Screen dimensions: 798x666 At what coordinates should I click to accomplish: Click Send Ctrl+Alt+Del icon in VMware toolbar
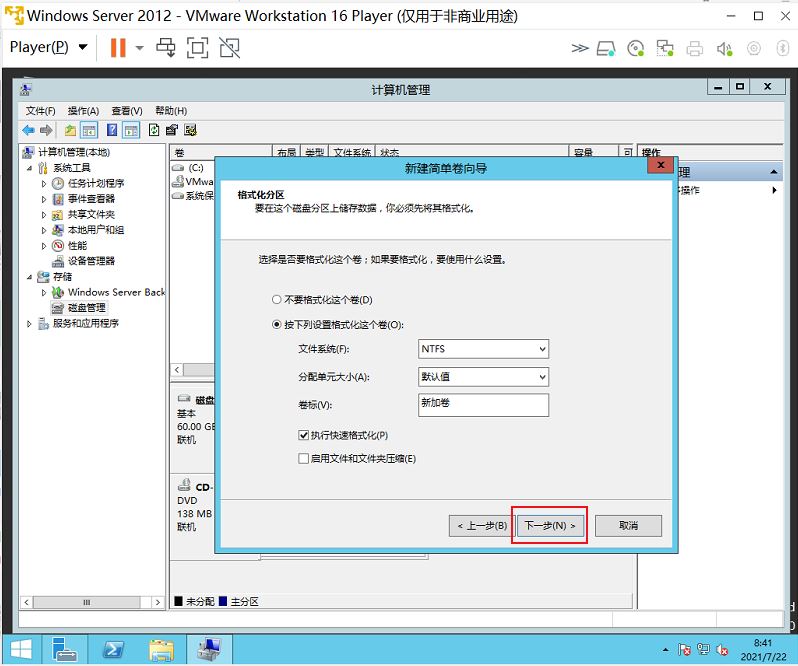[x=166, y=48]
